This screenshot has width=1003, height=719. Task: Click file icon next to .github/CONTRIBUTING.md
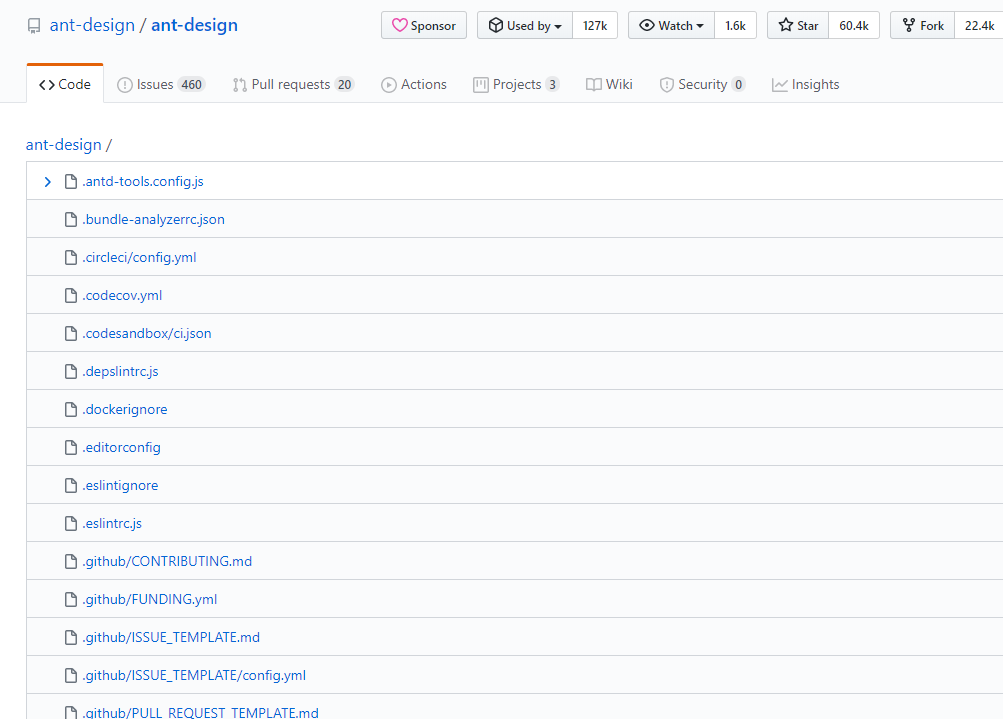(x=71, y=562)
